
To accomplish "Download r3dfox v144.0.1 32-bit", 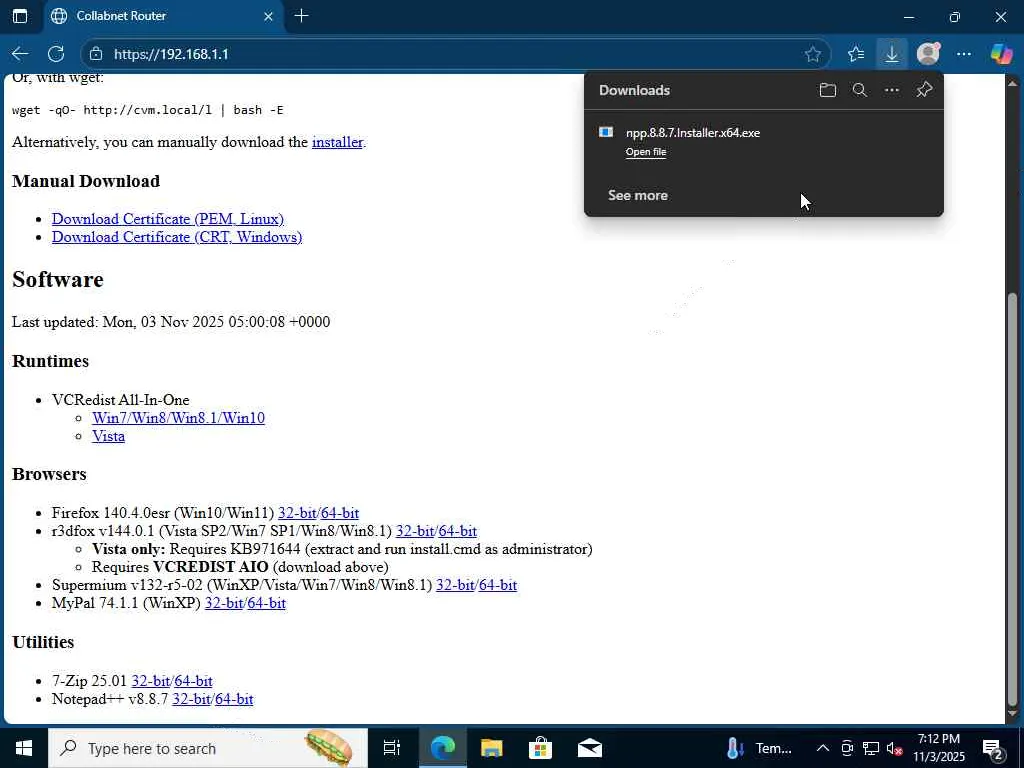I will coord(415,531).
